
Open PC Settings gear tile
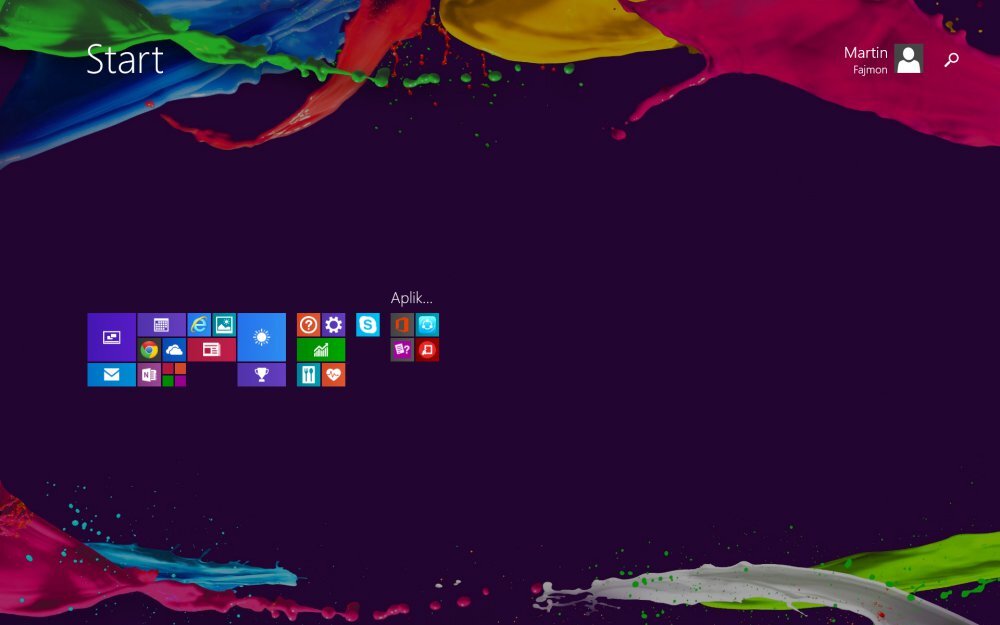[x=332, y=325]
